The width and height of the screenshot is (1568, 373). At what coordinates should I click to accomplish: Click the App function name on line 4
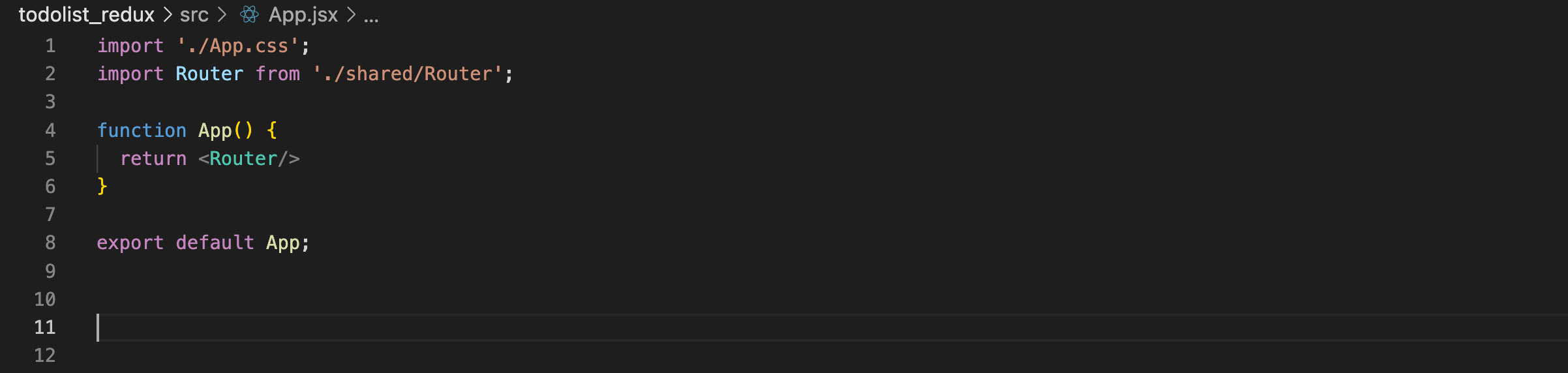(x=215, y=130)
